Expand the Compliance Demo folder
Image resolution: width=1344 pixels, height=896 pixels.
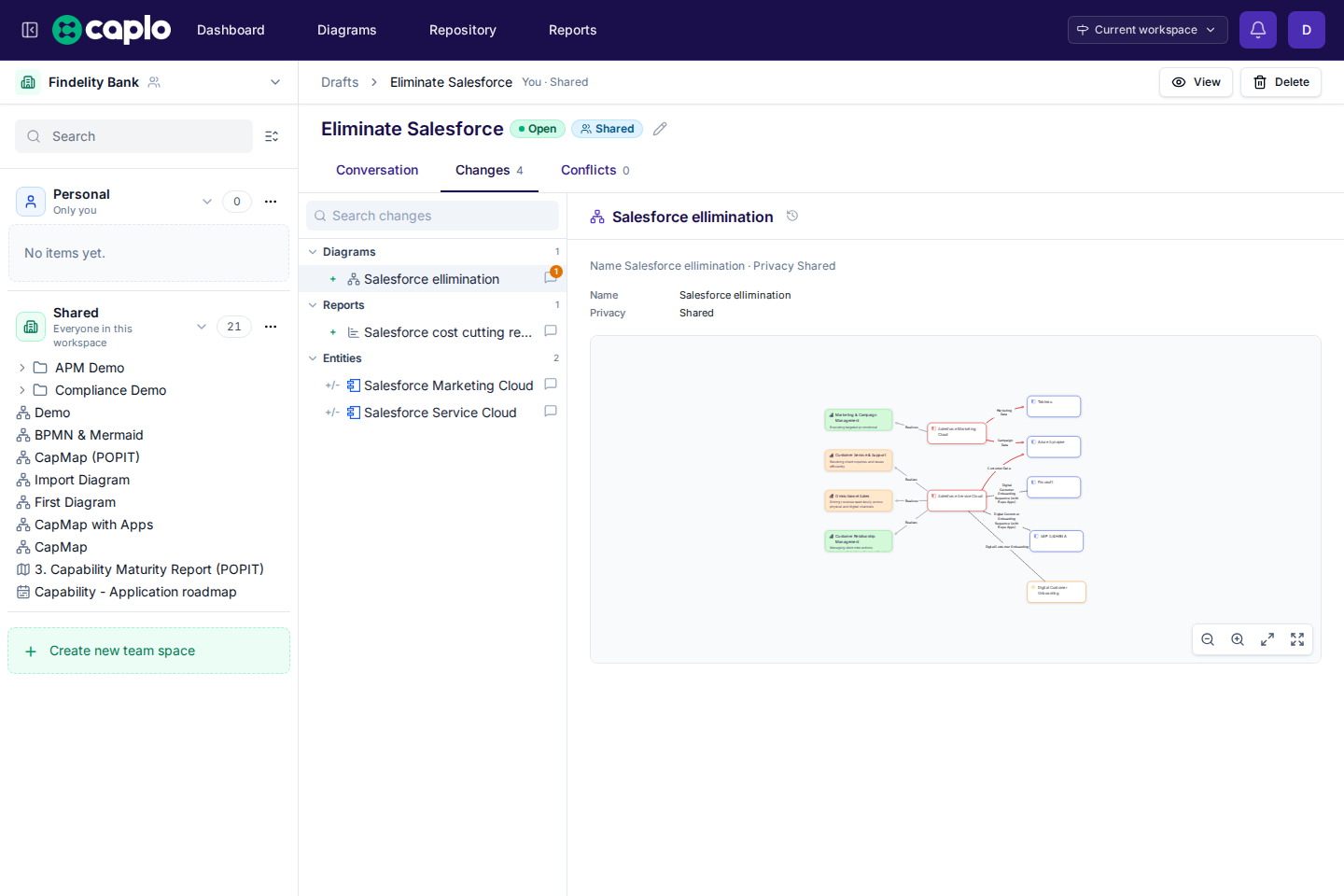point(22,390)
